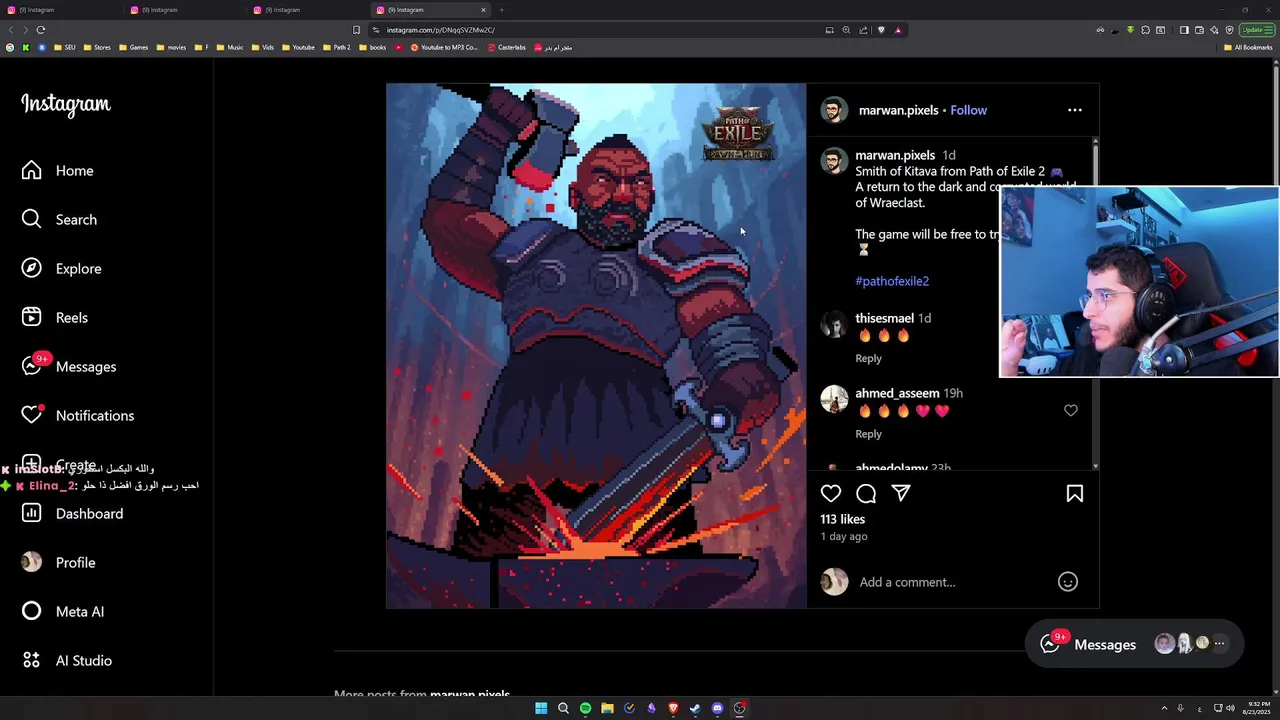Viewport: 1280px width, 720px height.
Task: Open the Path 2 bookmarks folder
Action: tap(336, 47)
